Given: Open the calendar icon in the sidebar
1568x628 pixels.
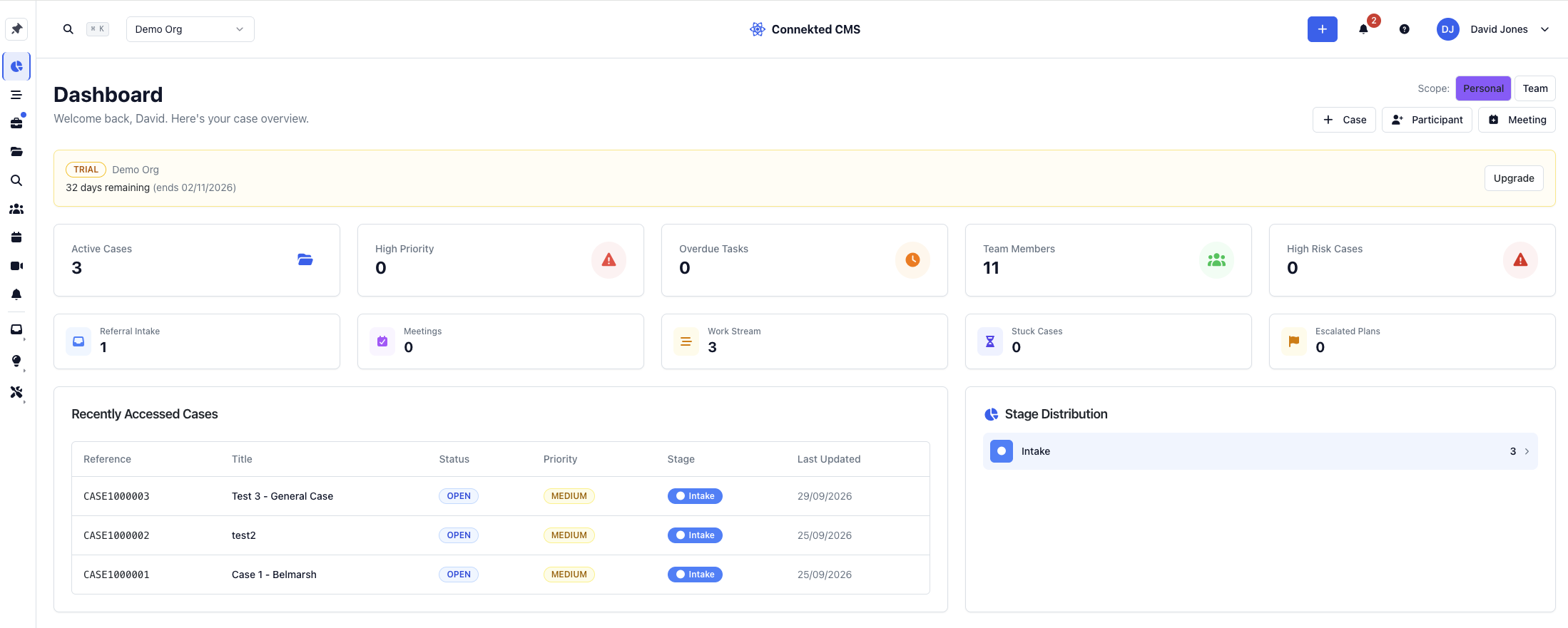Looking at the screenshot, I should (x=16, y=237).
